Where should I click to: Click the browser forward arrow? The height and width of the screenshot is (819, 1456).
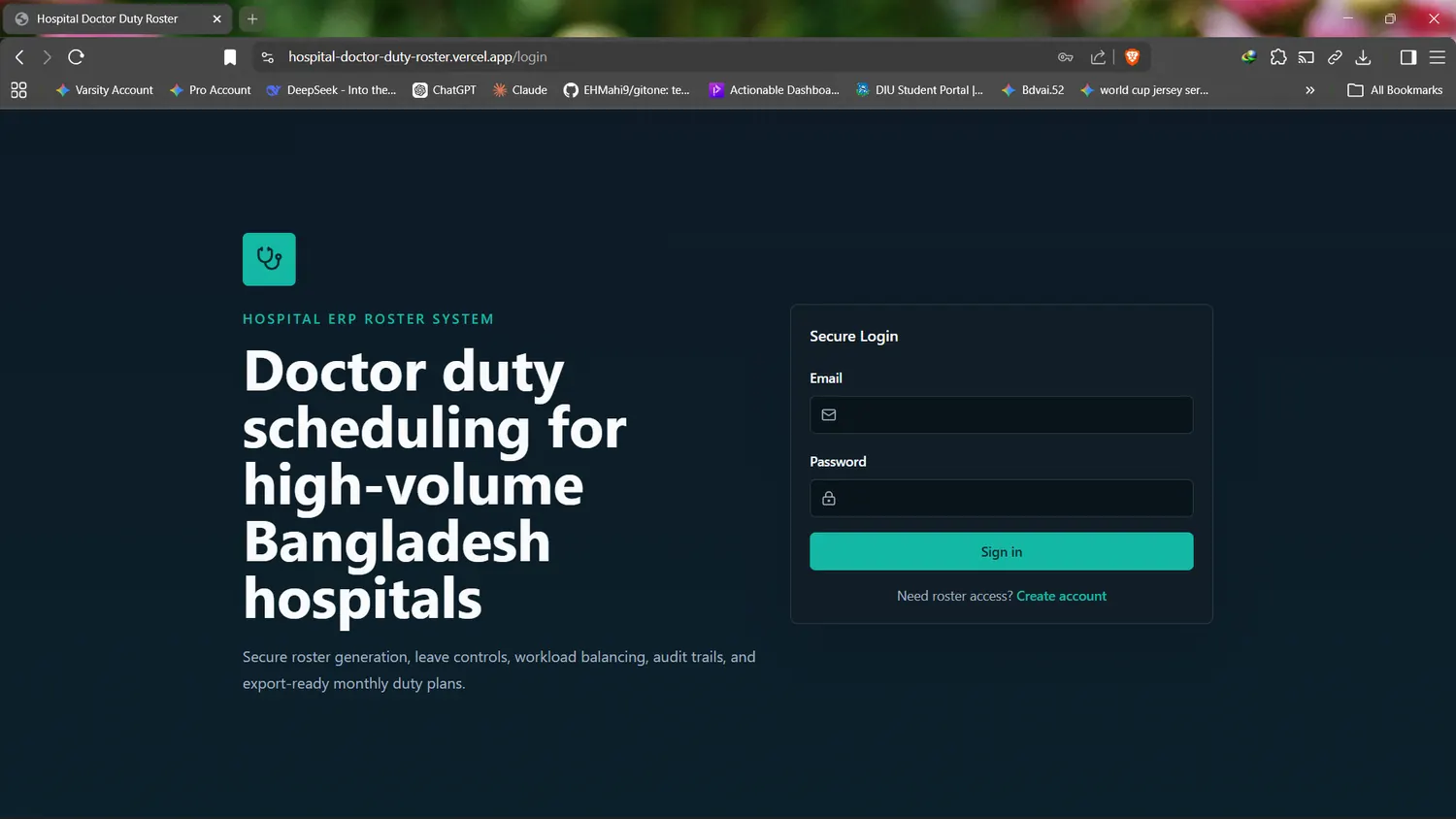click(47, 57)
